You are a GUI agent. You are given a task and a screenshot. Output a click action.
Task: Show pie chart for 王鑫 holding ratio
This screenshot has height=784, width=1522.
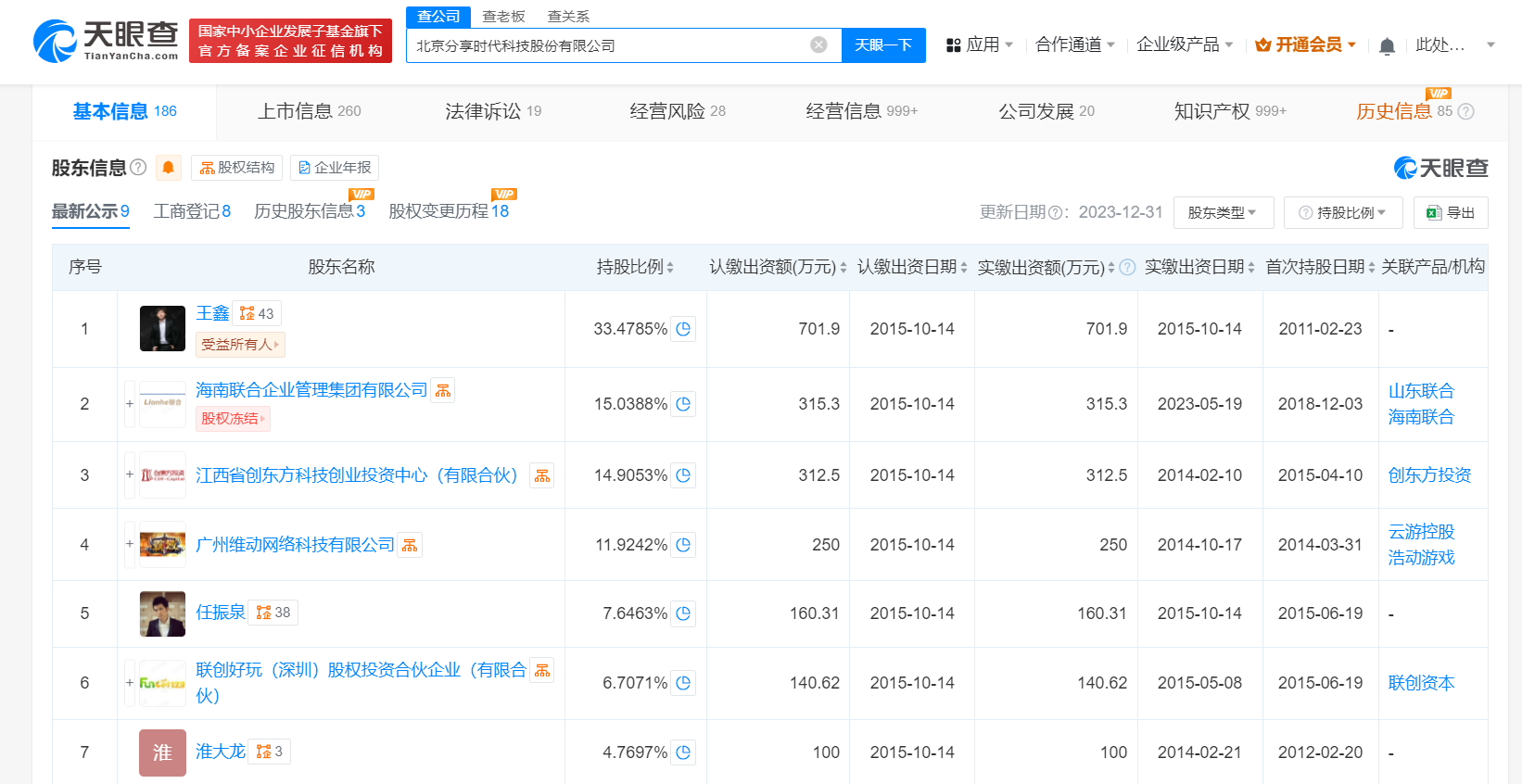[x=683, y=329]
